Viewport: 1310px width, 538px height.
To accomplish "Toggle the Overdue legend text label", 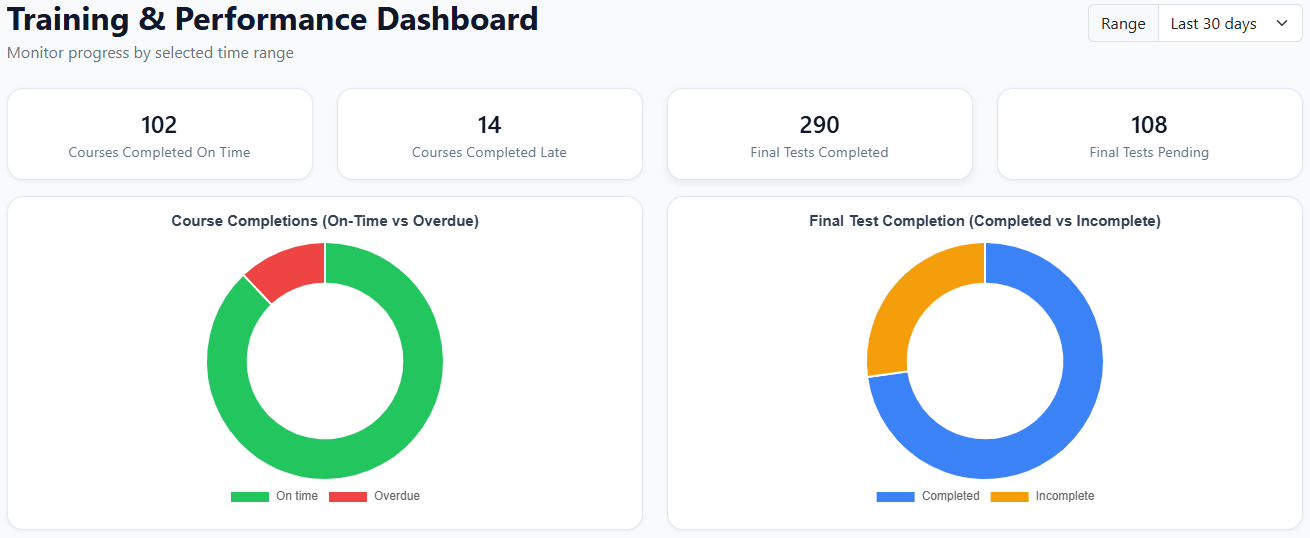I will [397, 496].
